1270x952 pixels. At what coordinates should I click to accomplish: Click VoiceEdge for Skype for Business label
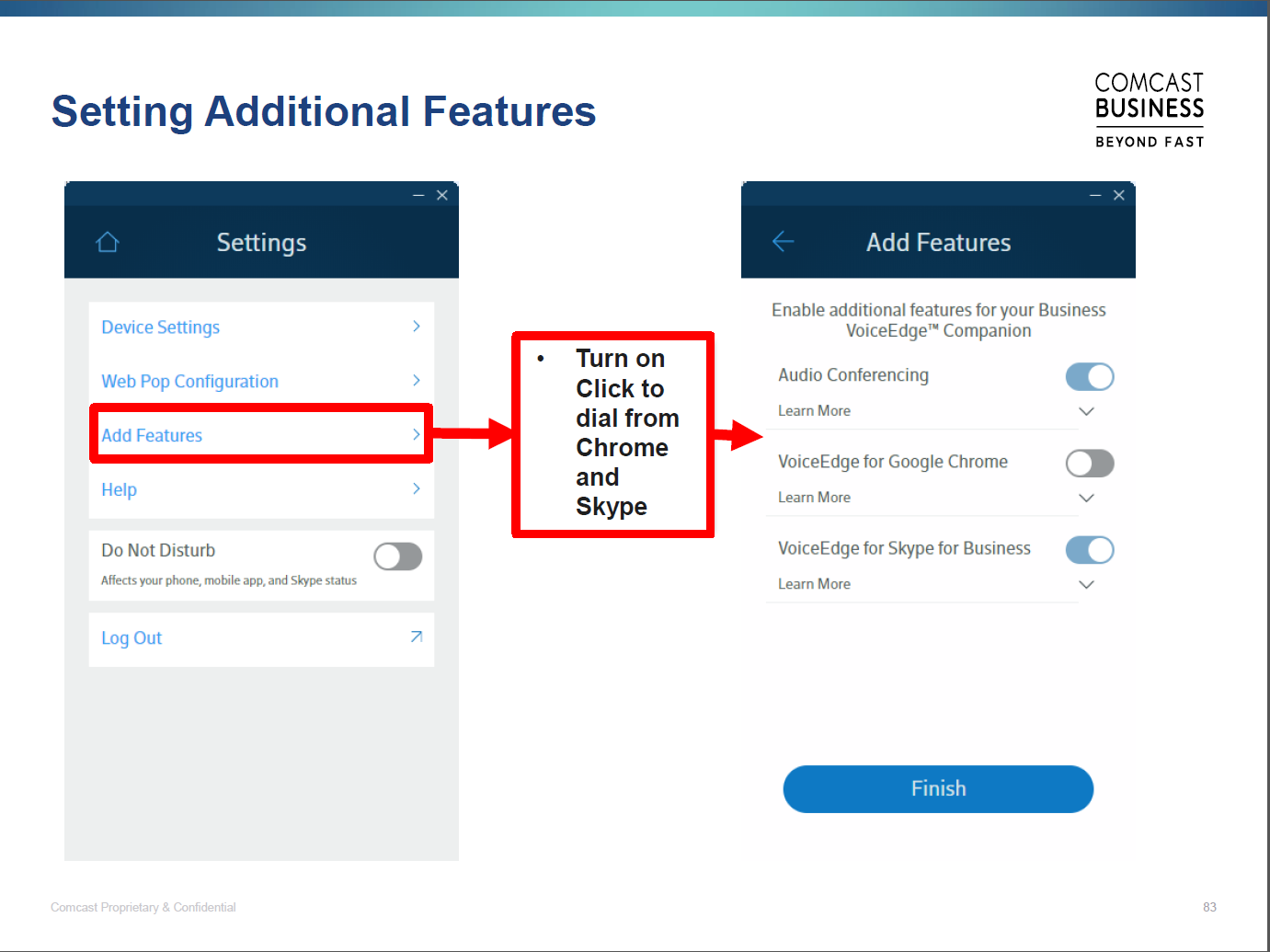click(x=904, y=548)
